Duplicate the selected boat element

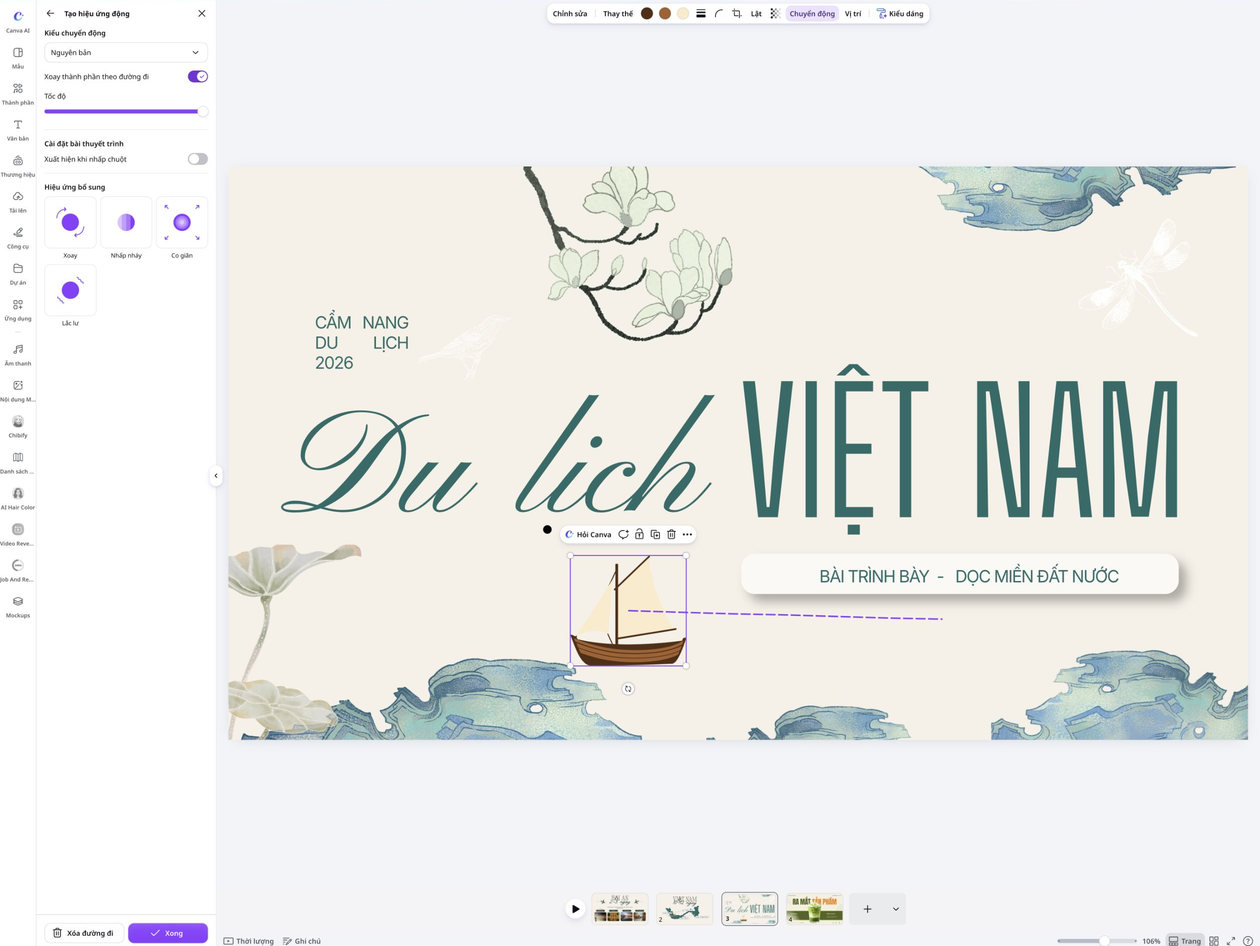pyautogui.click(x=655, y=534)
